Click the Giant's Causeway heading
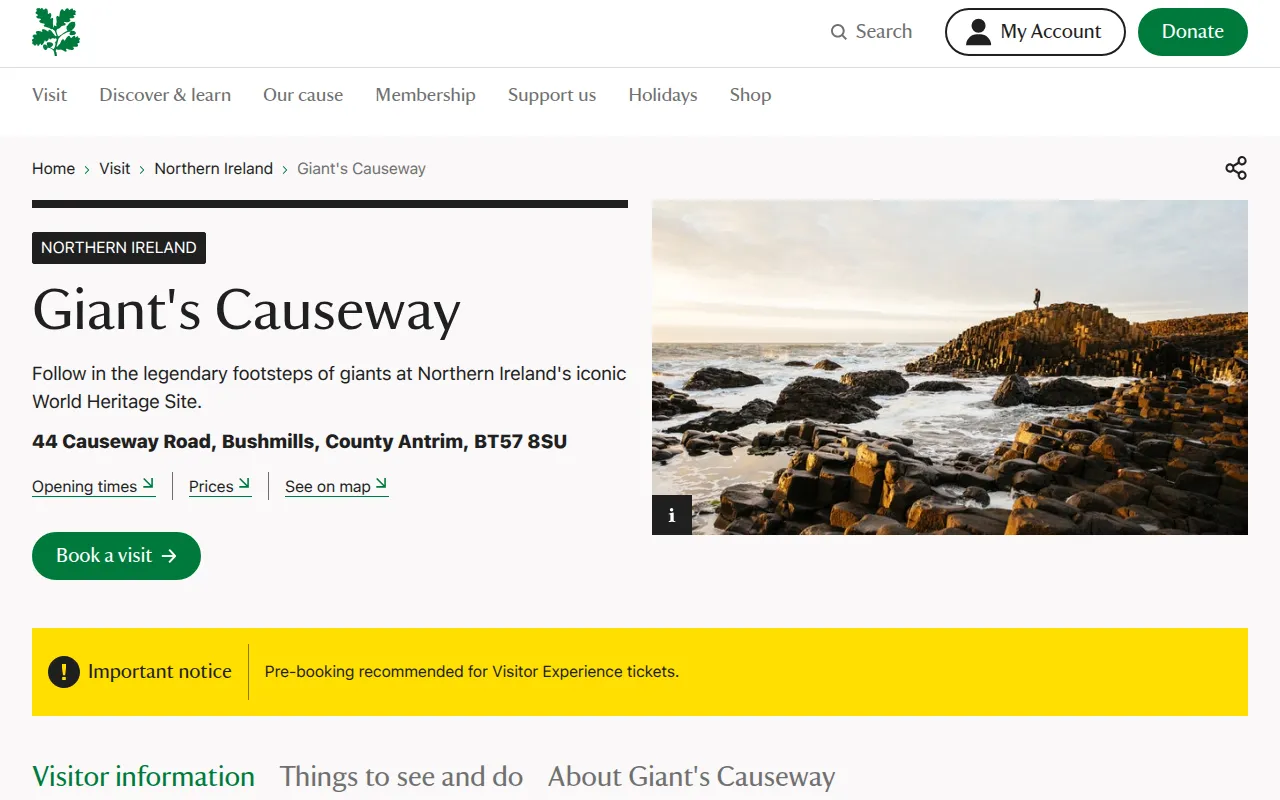This screenshot has height=800, width=1280. [246, 310]
